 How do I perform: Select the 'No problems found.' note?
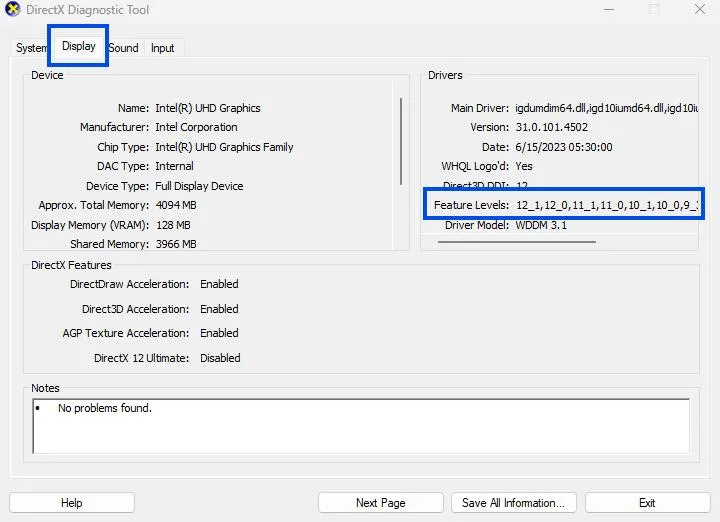tap(105, 408)
